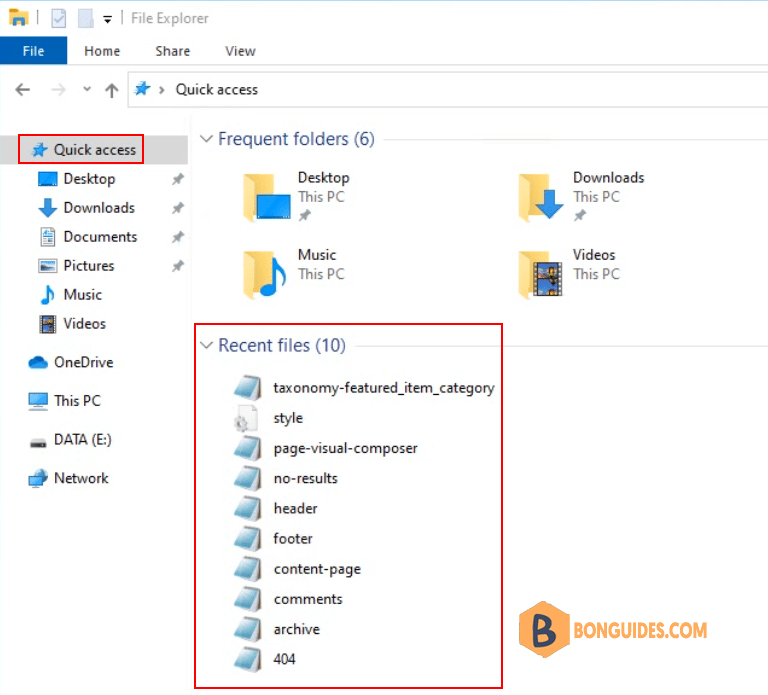The image size is (768, 695).
Task: Select the Desktop frequent folder icon
Action: (267, 198)
